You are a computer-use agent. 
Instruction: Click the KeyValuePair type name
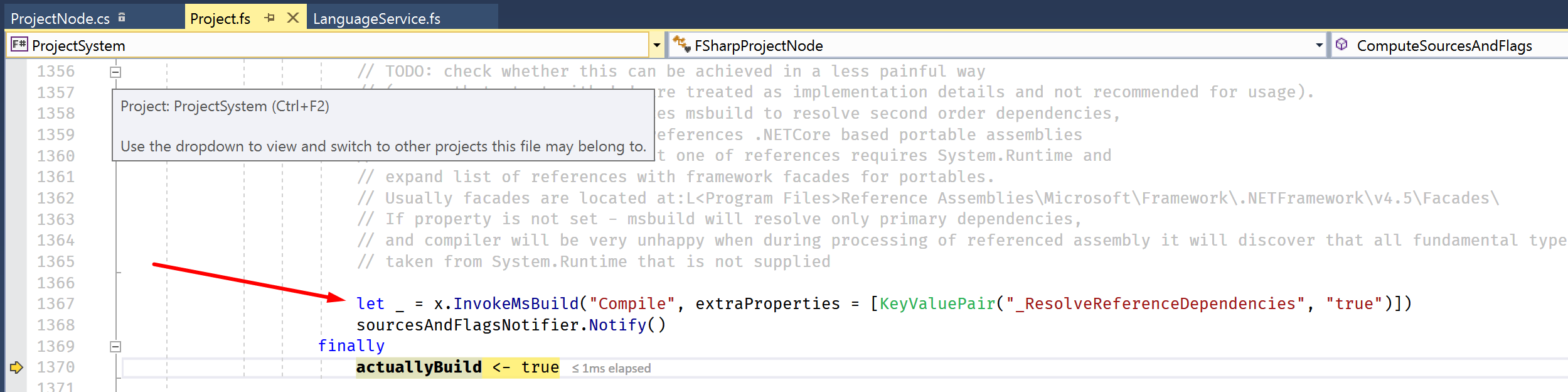point(937,304)
